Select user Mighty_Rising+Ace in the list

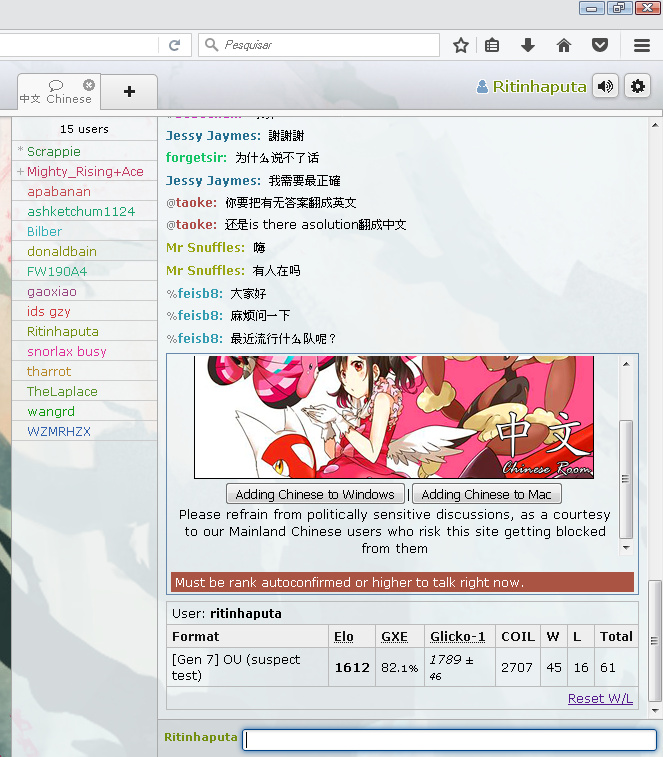point(85,171)
